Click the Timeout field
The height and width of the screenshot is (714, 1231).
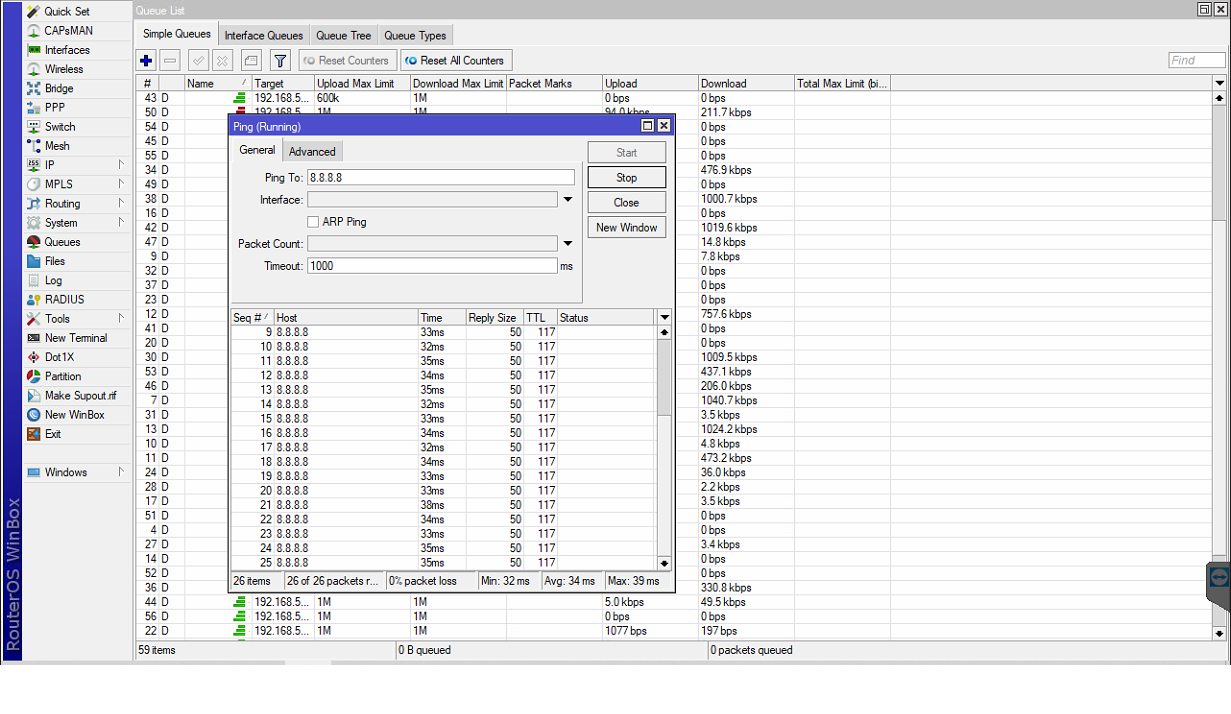pos(432,266)
